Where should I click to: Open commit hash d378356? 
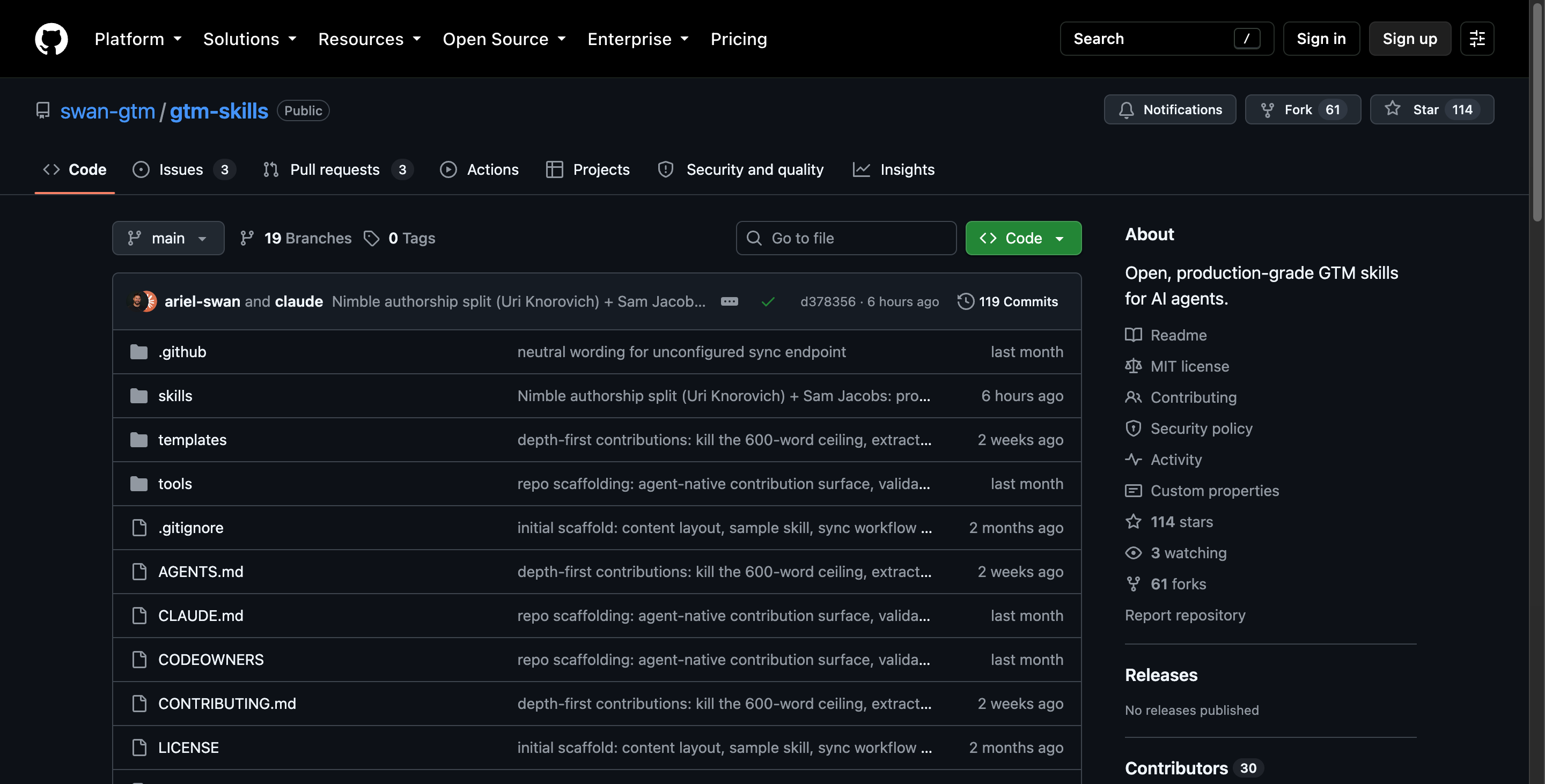828,301
